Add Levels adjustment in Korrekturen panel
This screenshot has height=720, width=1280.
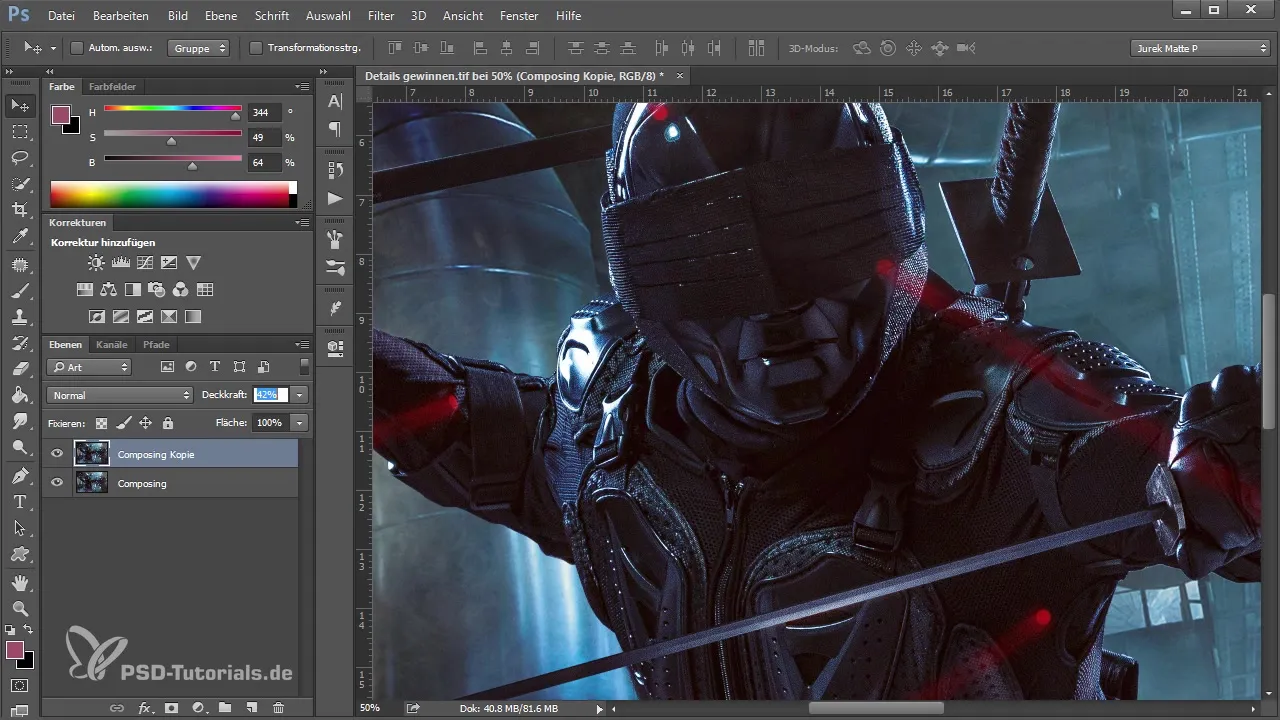[121, 263]
